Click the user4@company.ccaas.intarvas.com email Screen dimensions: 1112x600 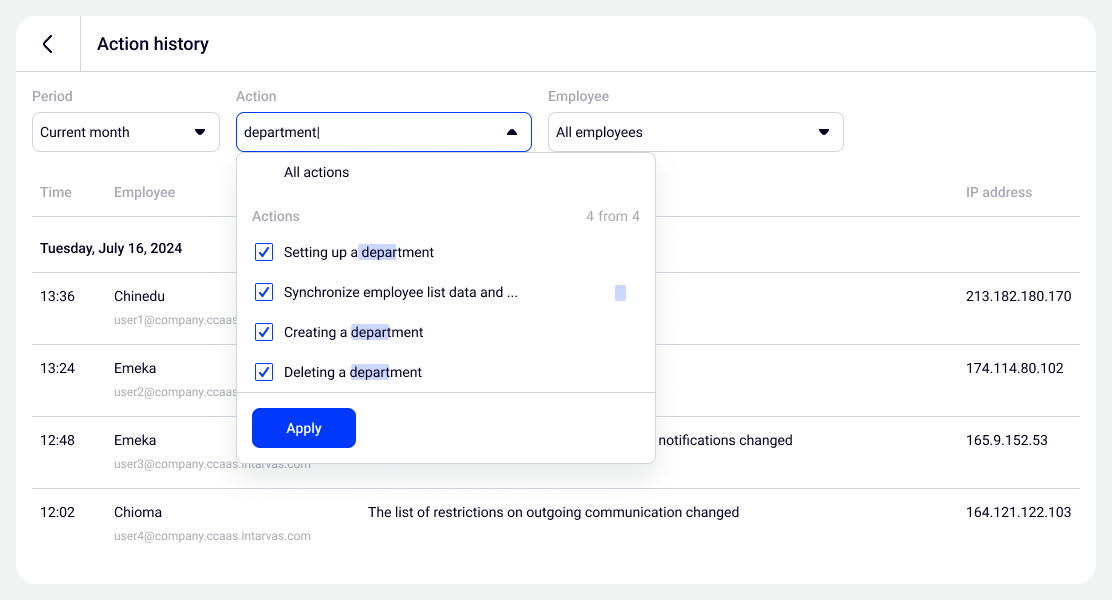click(212, 536)
